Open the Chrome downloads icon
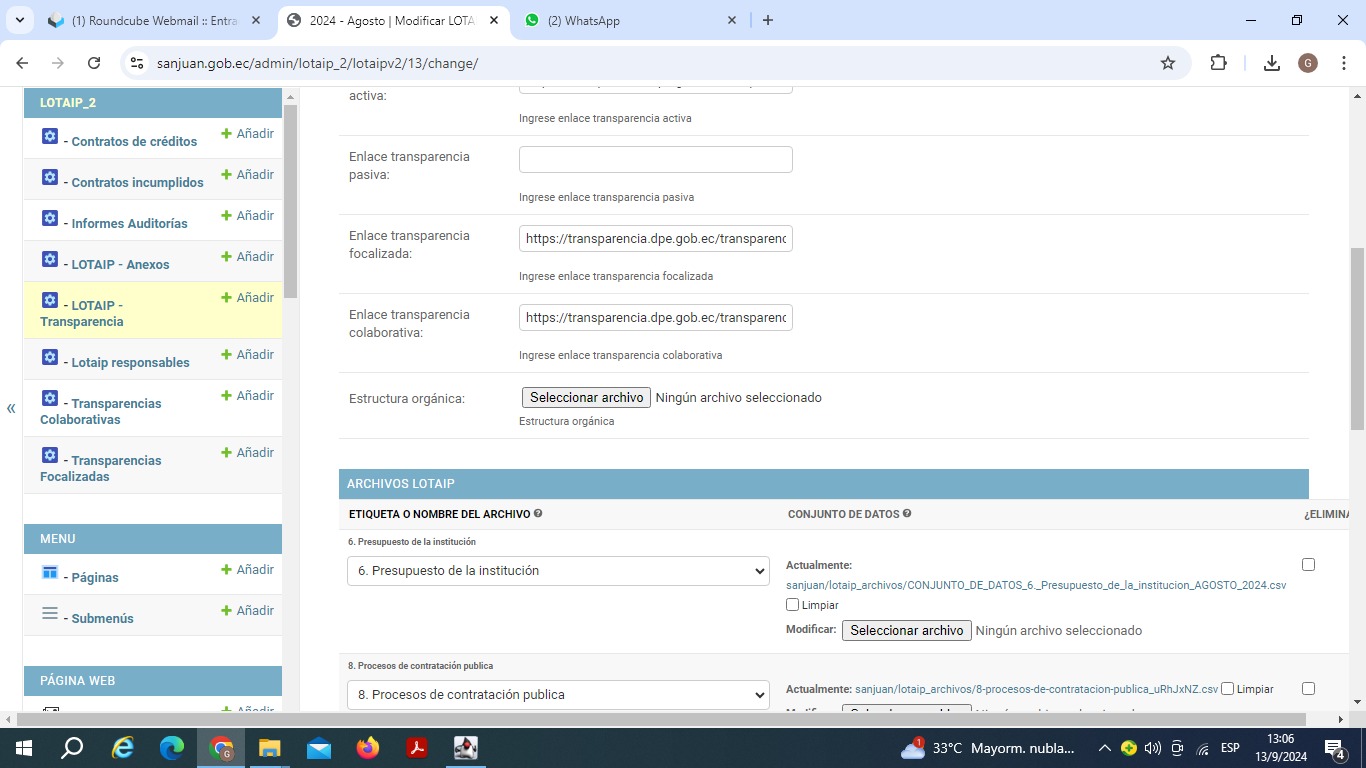The image size is (1366, 768). (1271, 63)
